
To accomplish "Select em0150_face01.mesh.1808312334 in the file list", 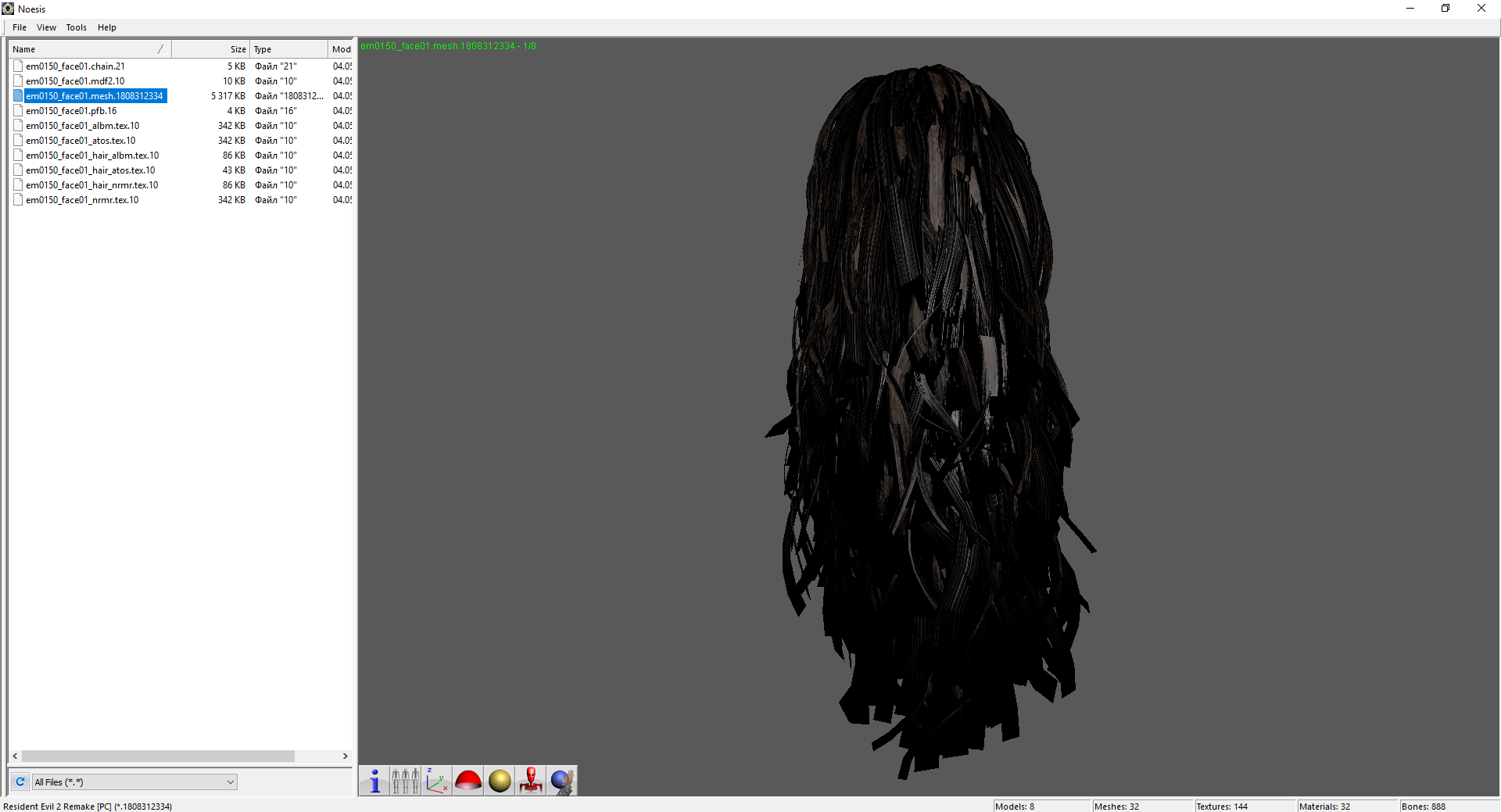I will coord(95,96).
